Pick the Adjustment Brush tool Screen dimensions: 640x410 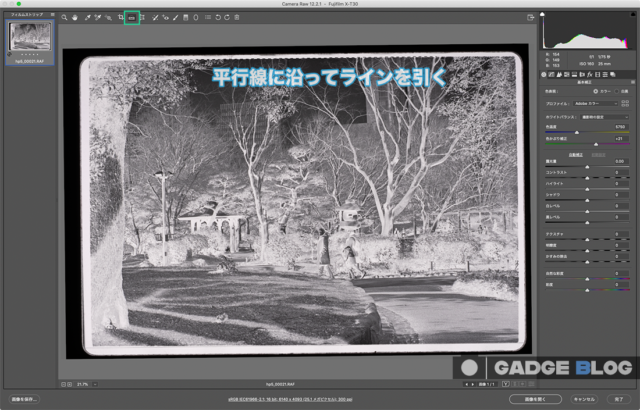pos(176,18)
